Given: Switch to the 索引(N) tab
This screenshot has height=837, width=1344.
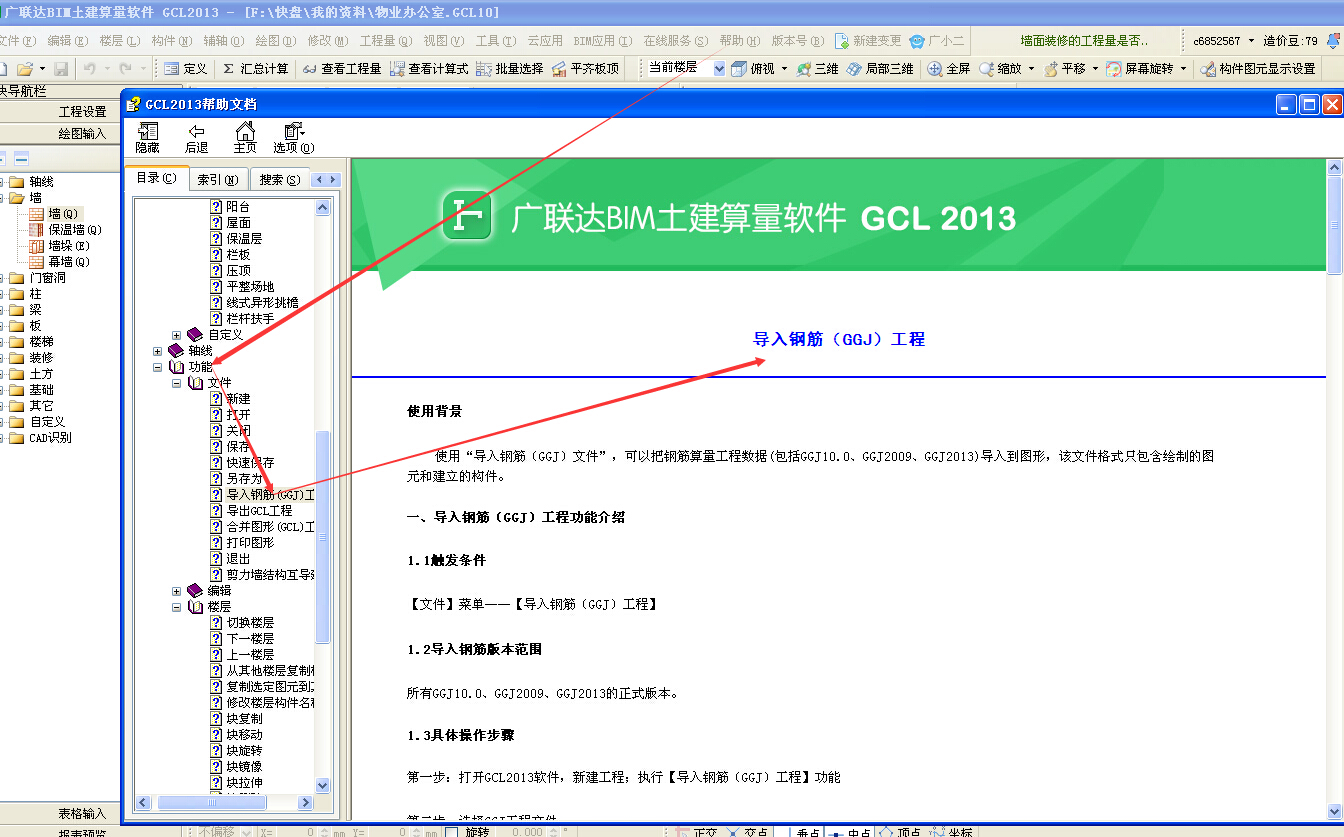Looking at the screenshot, I should pyautogui.click(x=217, y=180).
